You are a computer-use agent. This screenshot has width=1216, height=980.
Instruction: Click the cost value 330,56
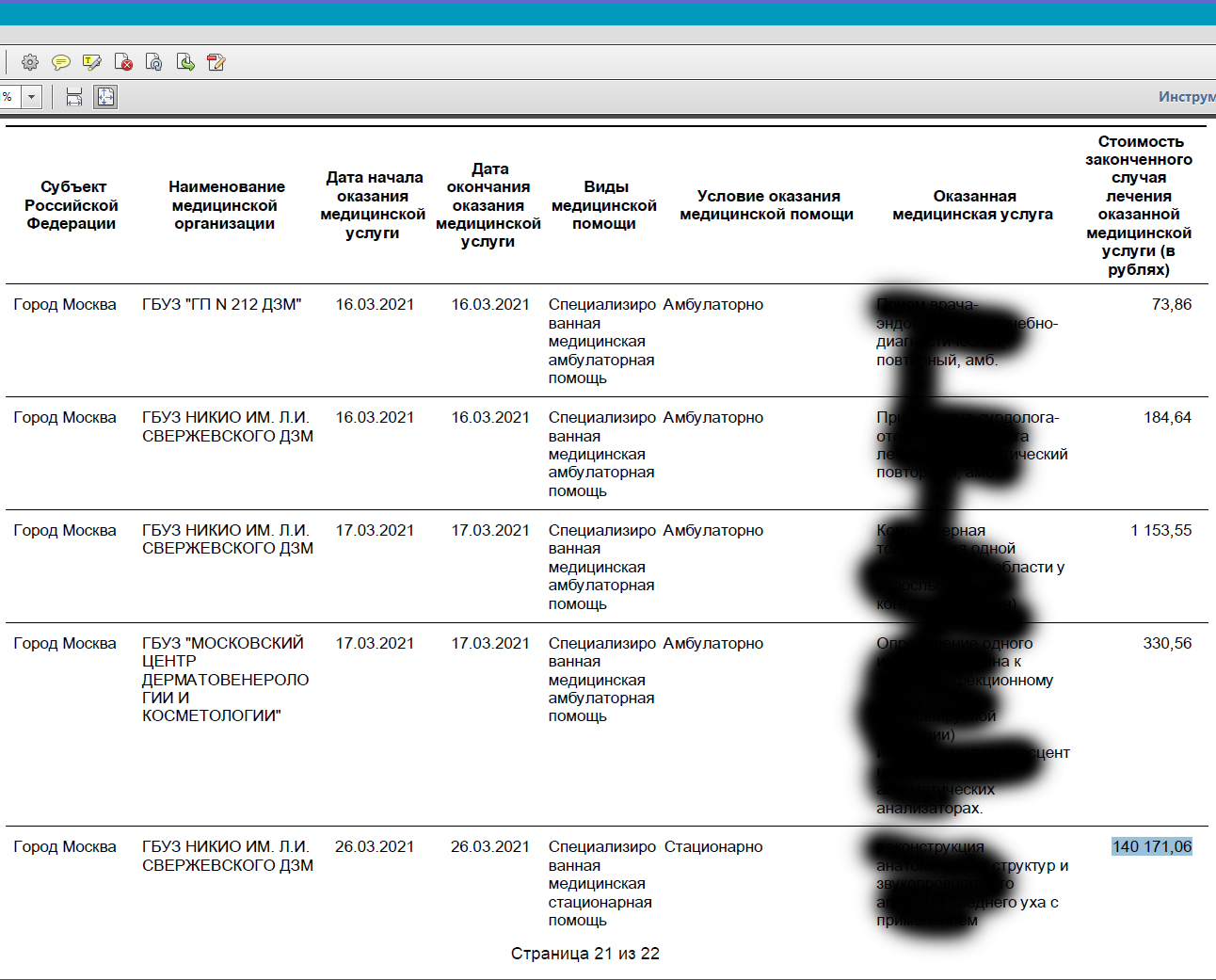click(1167, 644)
